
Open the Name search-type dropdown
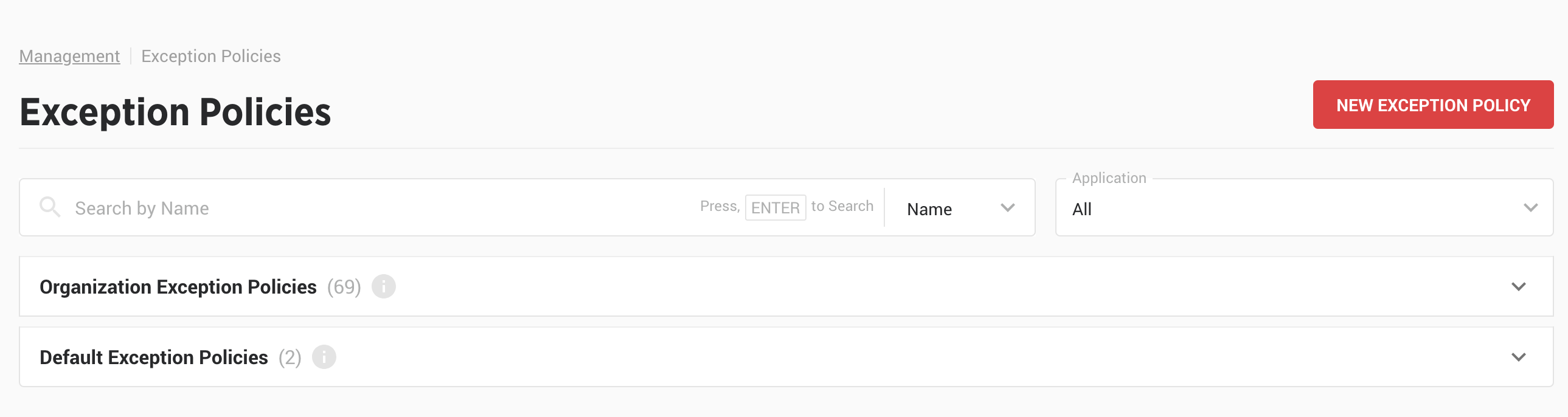click(x=960, y=208)
